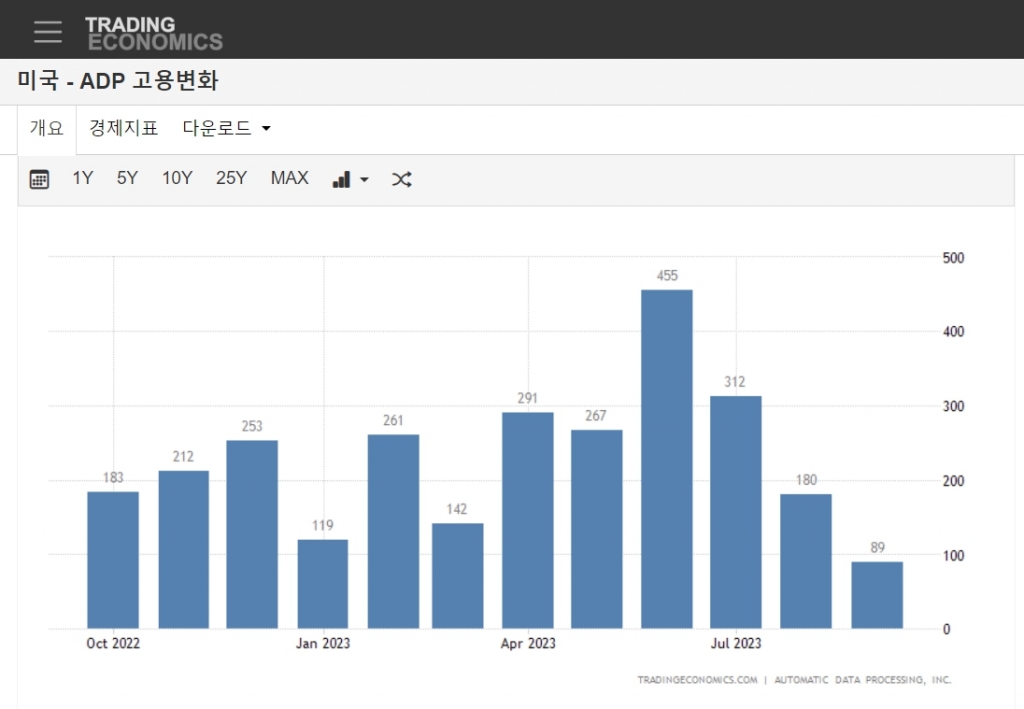
Task: Click the TRADINGECONOMICS.COM source credit
Action: tap(697, 680)
